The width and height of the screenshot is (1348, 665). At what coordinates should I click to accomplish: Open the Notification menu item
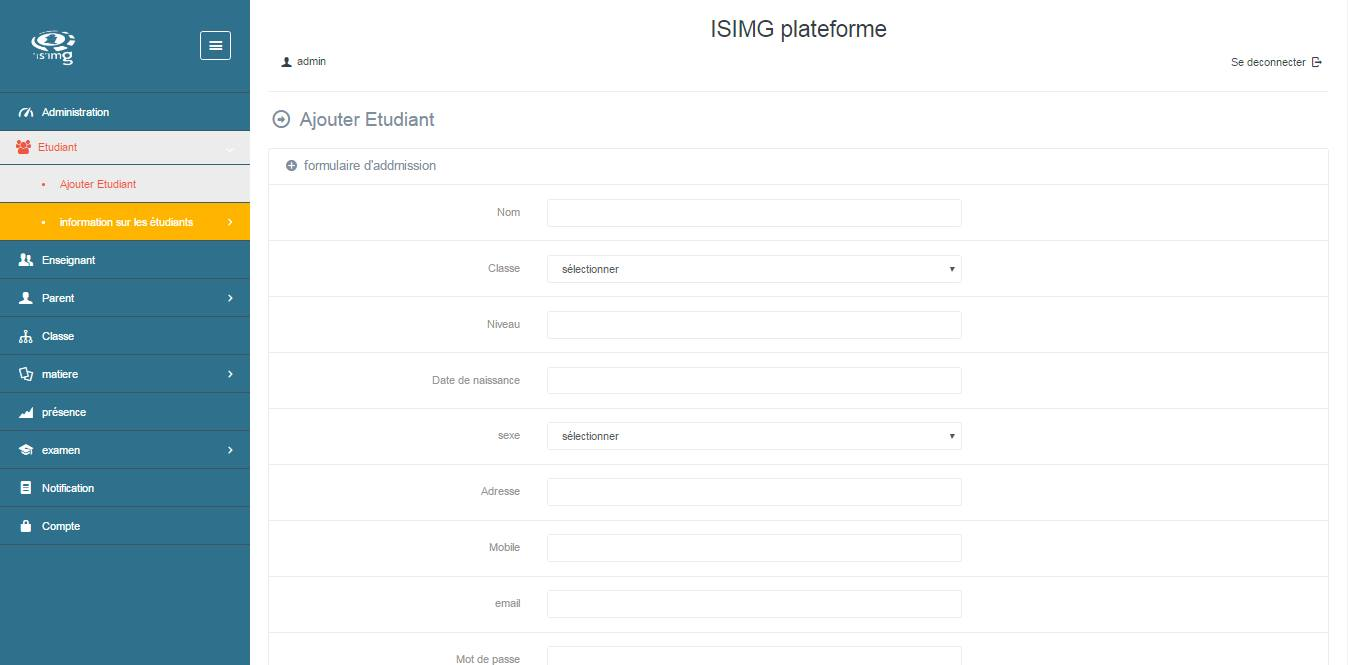125,488
